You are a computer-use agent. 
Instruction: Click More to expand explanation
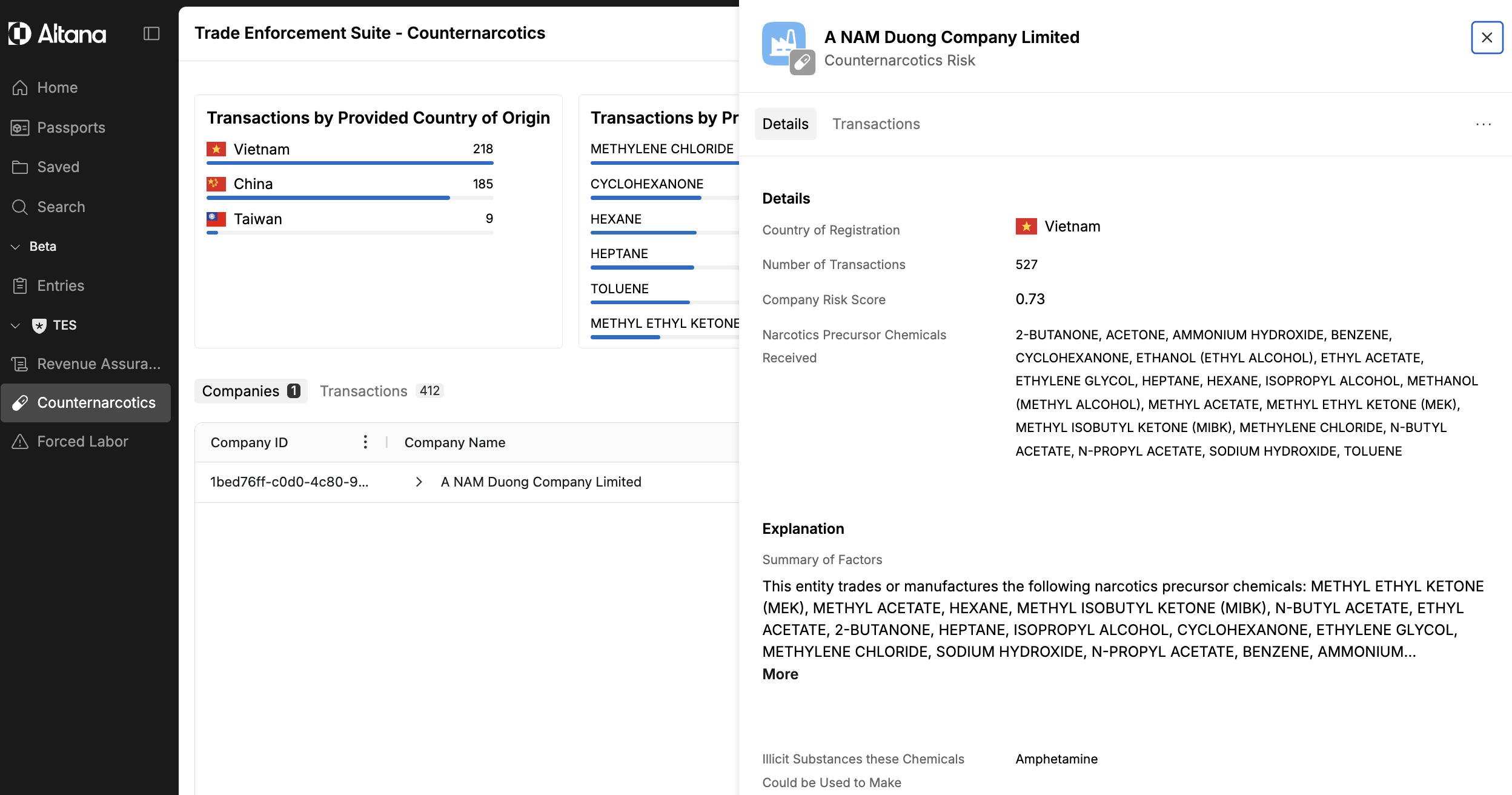click(780, 674)
